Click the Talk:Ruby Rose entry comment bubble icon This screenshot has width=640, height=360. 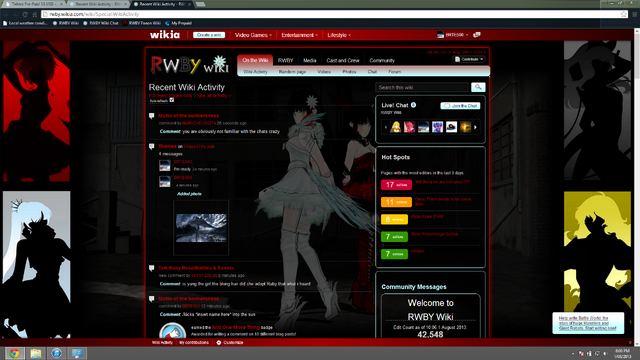pyautogui.click(x=151, y=268)
